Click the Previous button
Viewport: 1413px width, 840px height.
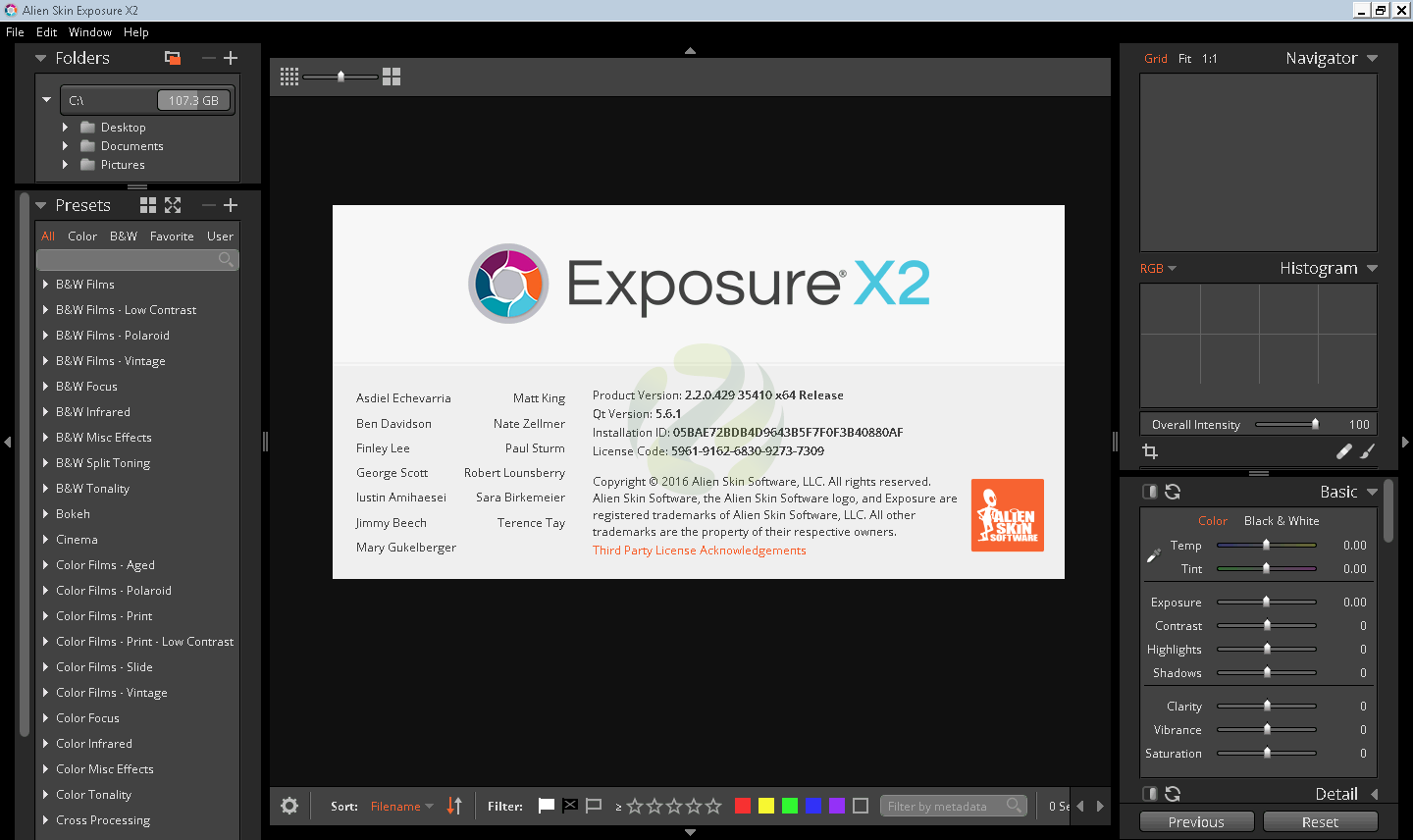point(1196,822)
